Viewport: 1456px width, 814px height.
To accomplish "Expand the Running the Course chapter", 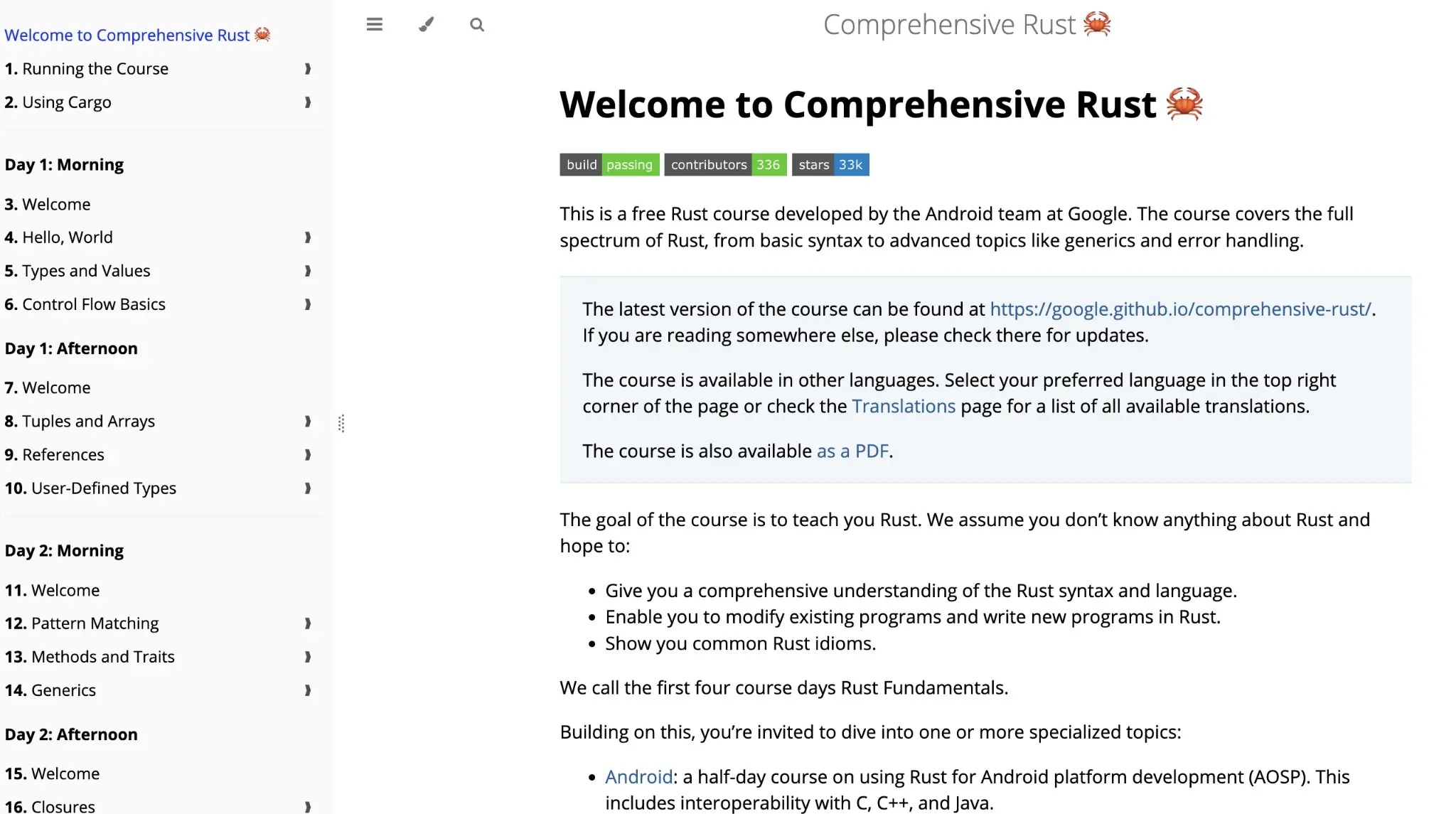I will pos(308,69).
